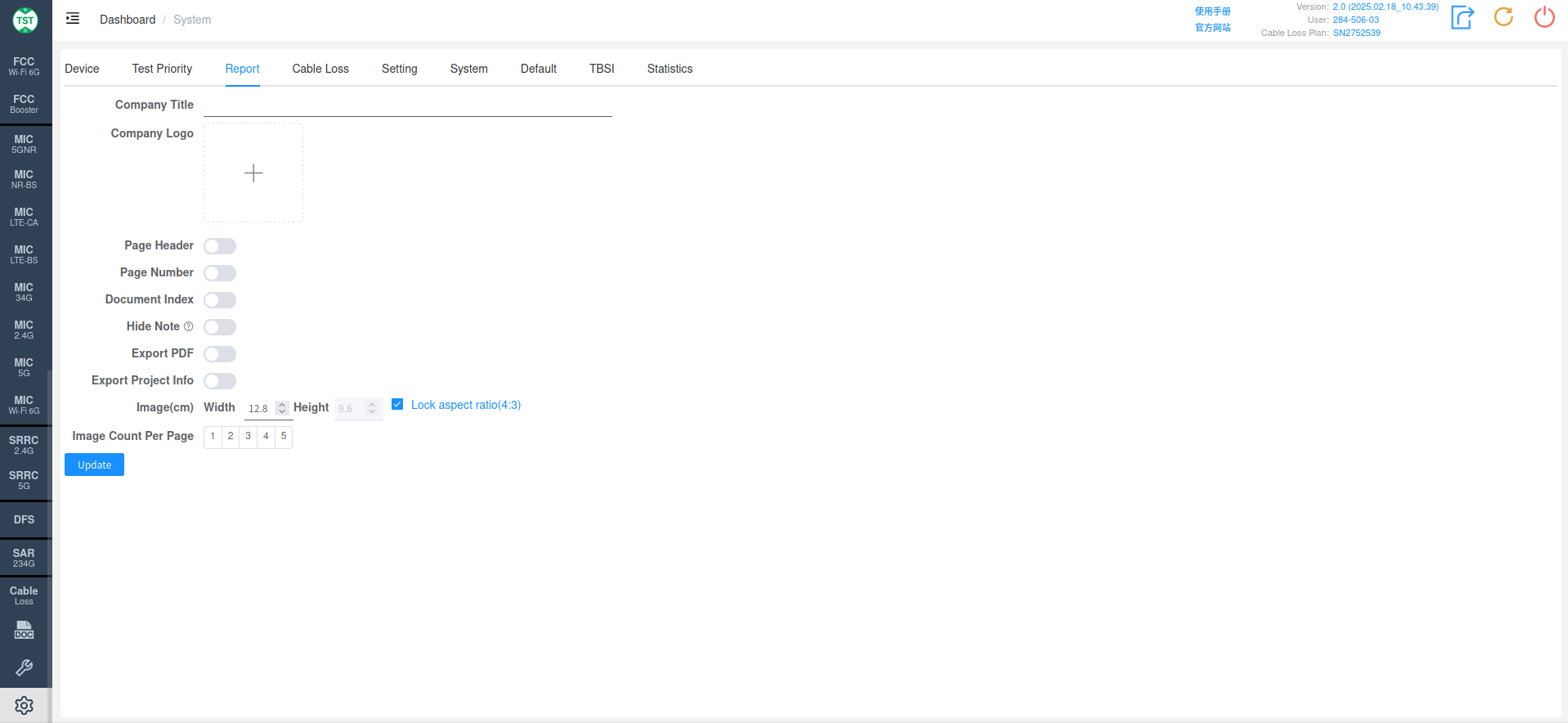Collapse the sidebar with the hamburger icon

pos(73,19)
